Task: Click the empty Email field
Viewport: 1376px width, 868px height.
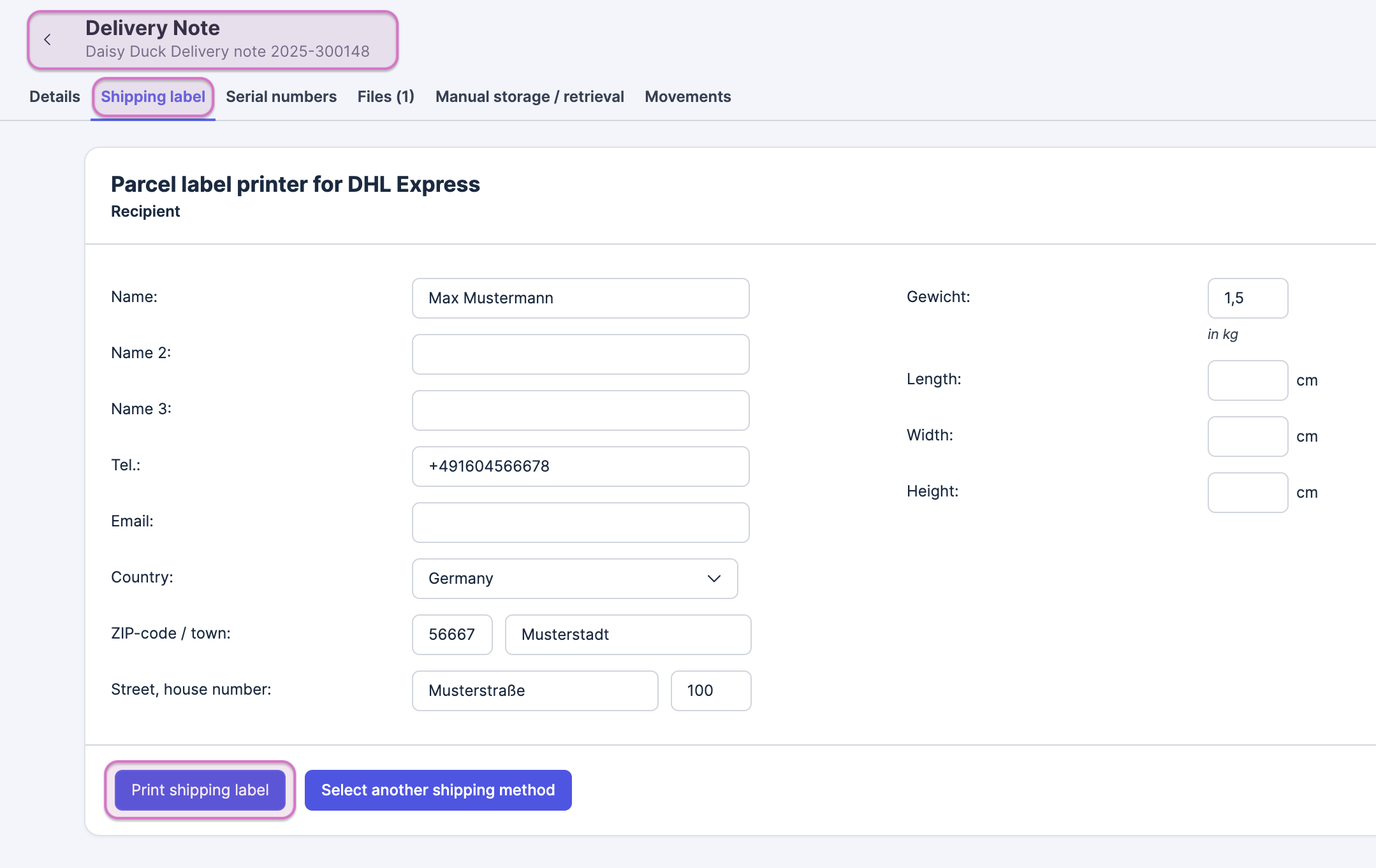Action: pyautogui.click(x=580, y=523)
